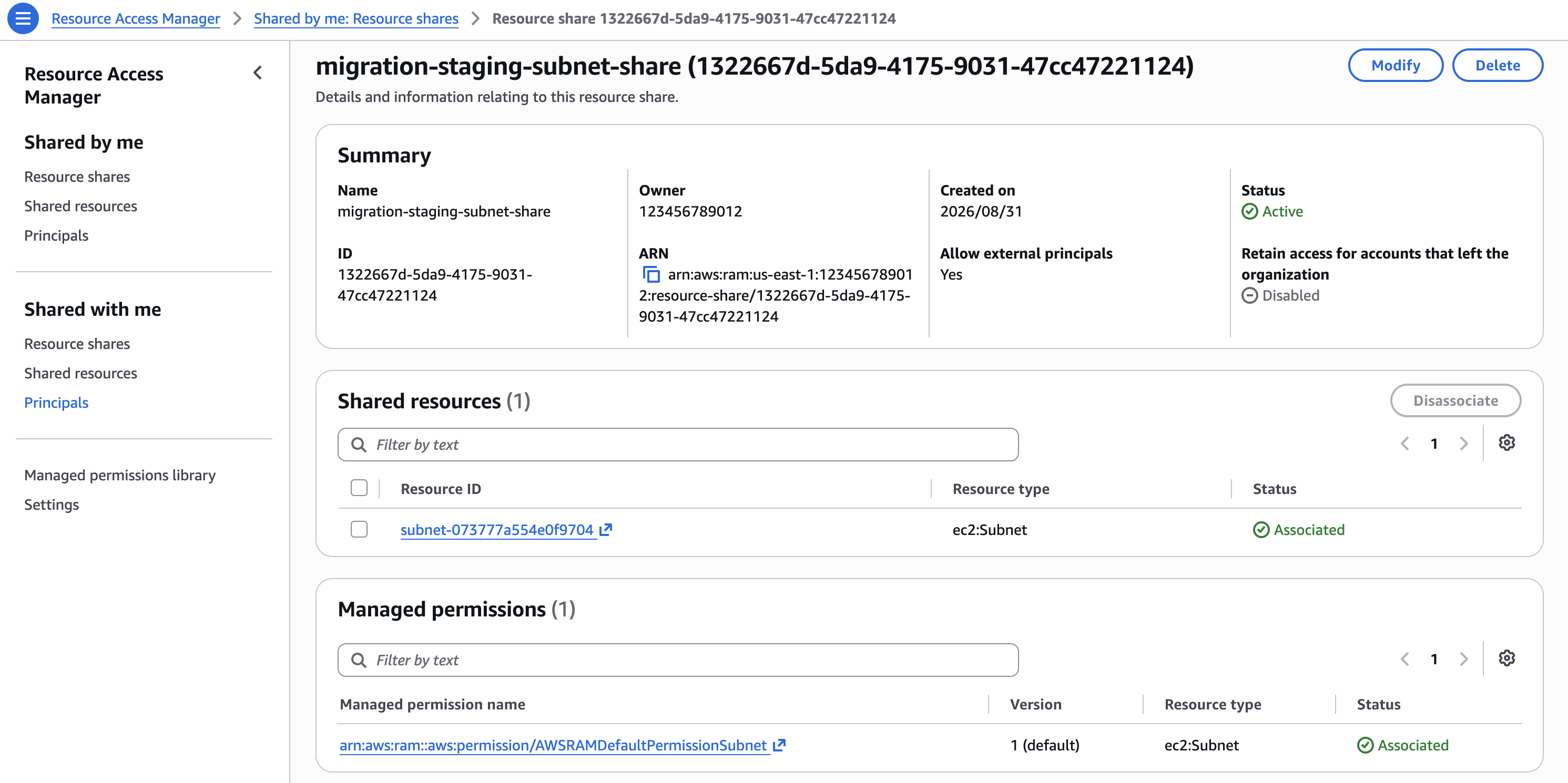Open the hamburger navigation menu icon
This screenshot has height=783, width=1568.
tap(23, 18)
